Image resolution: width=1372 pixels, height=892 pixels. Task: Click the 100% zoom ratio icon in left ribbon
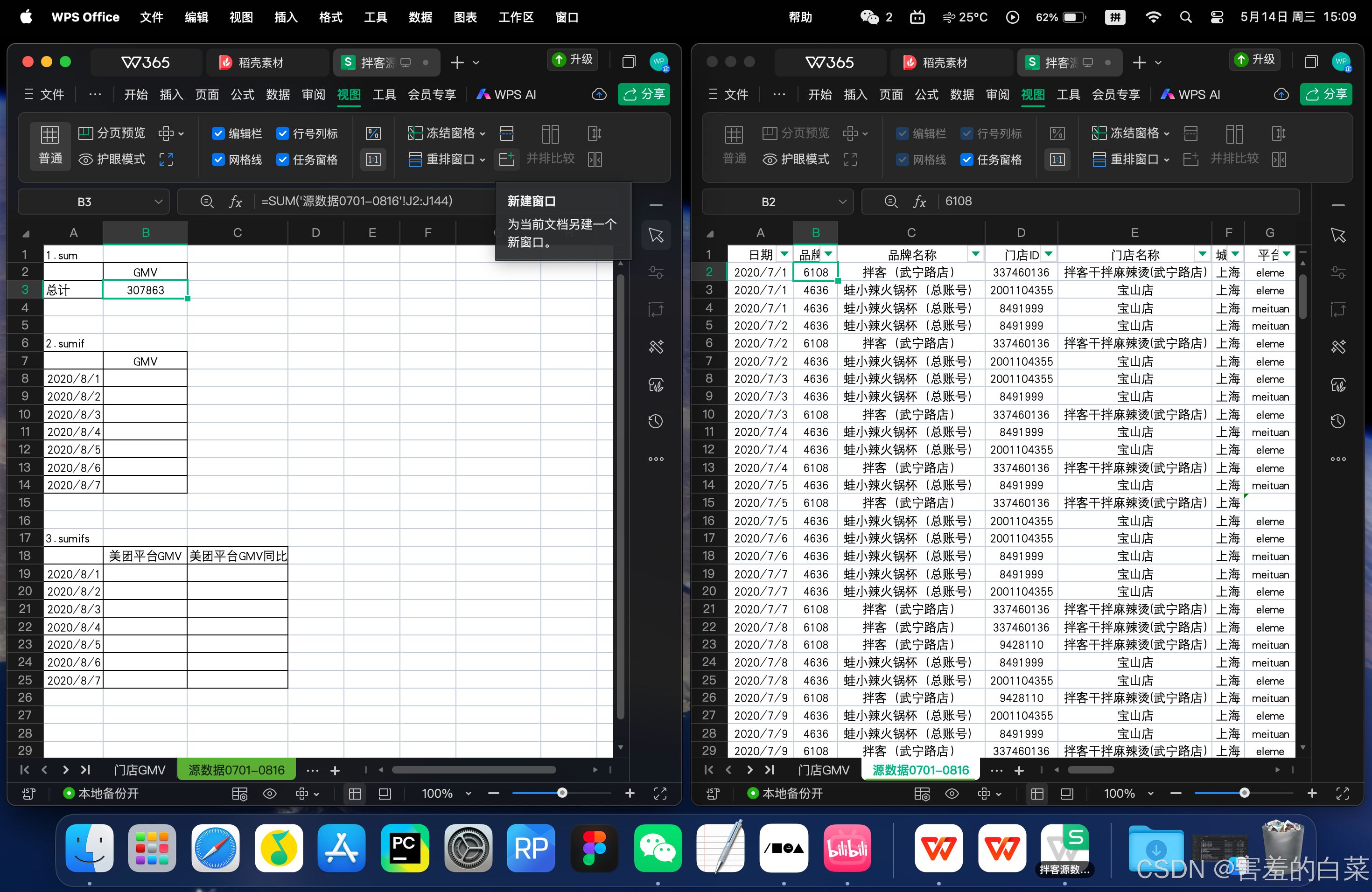pyautogui.click(x=373, y=159)
